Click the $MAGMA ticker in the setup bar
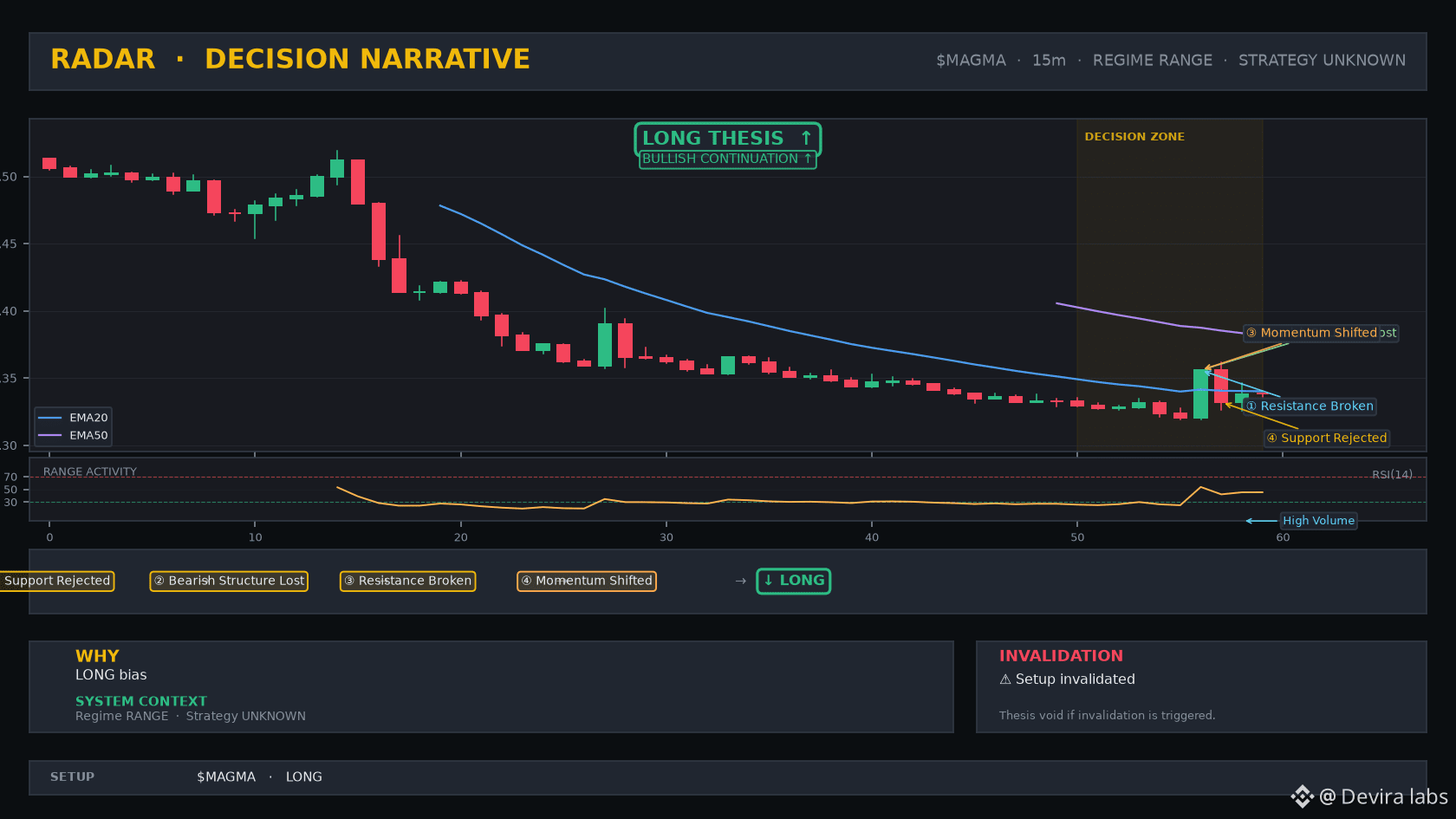This screenshot has height=819, width=1456. pos(226,777)
